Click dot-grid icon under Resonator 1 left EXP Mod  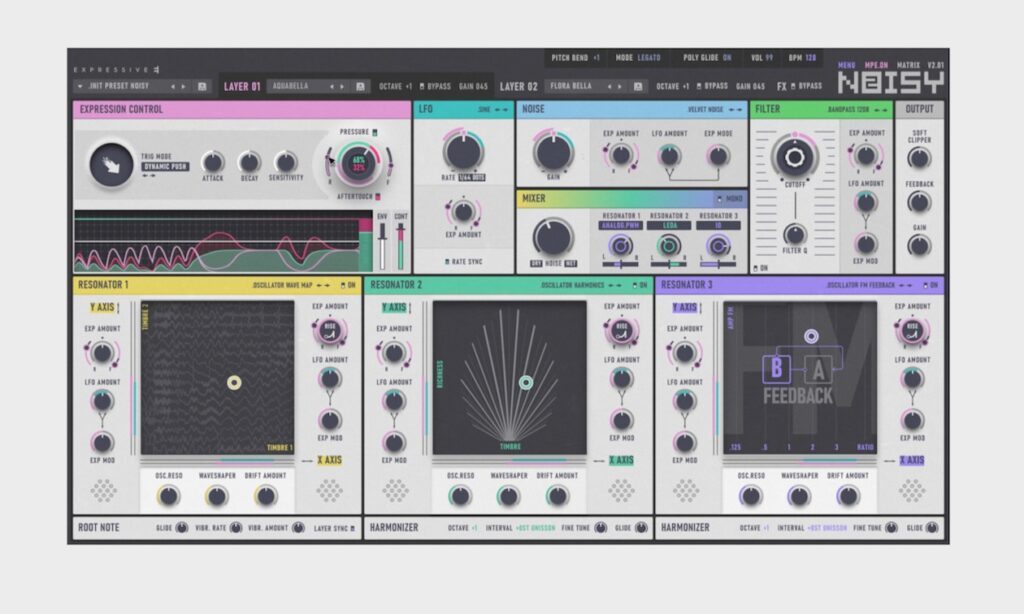(103, 491)
